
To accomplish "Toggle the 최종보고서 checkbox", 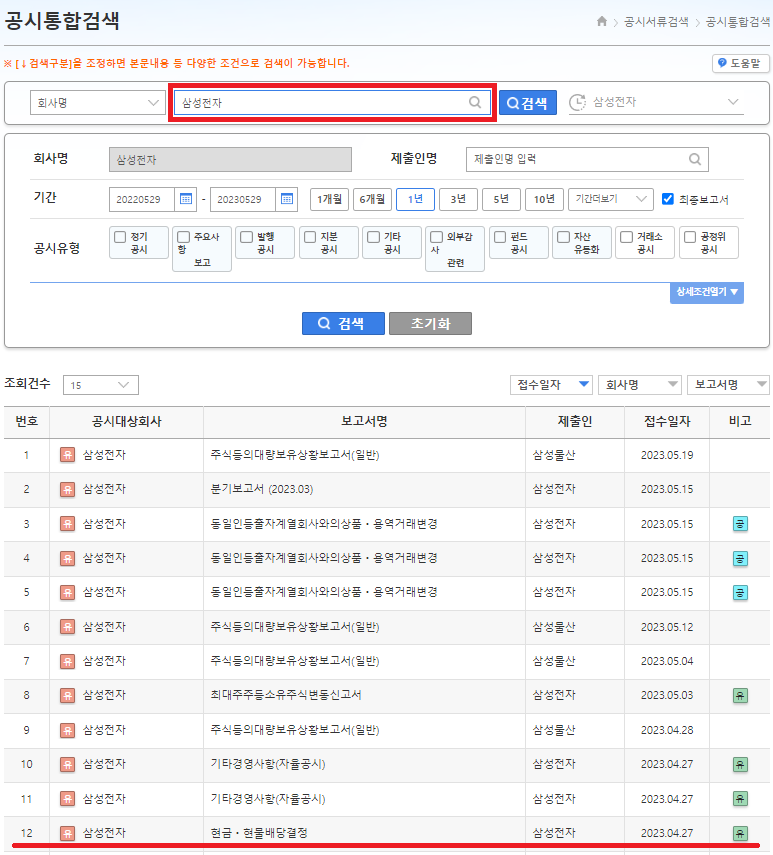I will click(x=667, y=199).
